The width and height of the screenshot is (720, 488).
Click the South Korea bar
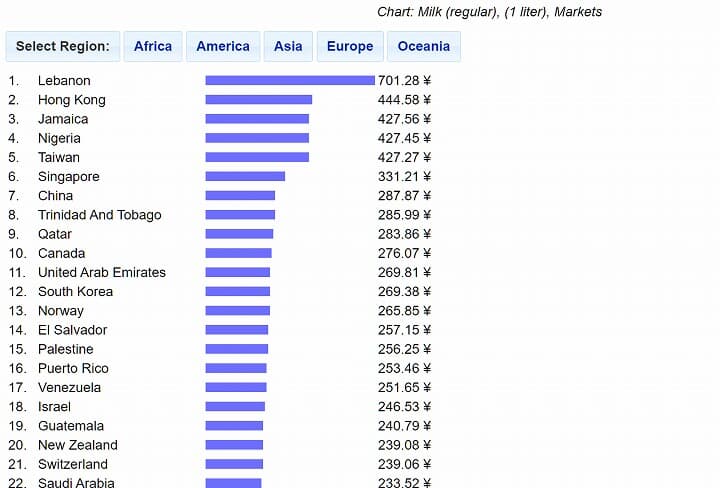(237, 292)
